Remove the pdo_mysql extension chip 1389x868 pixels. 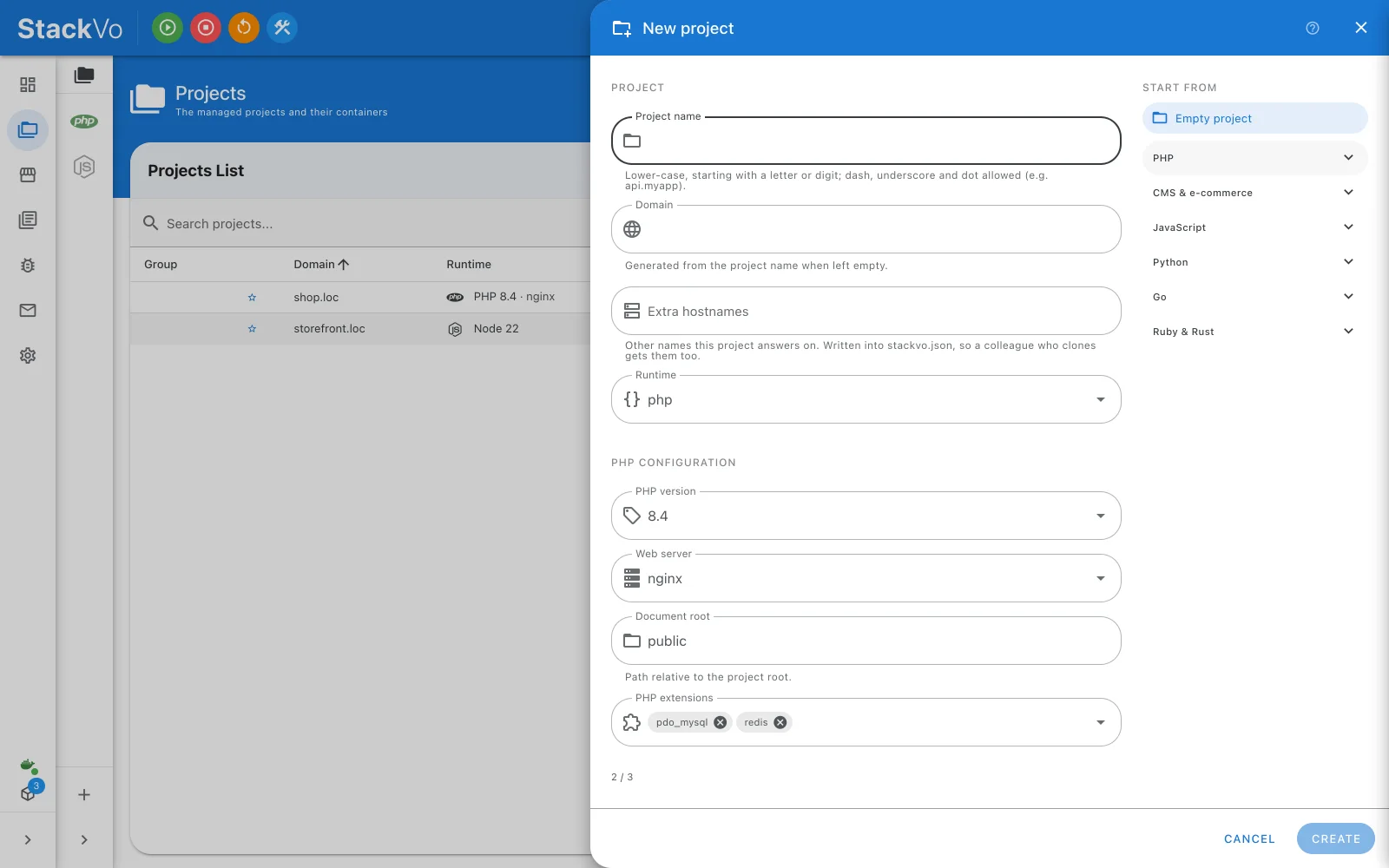pos(720,722)
